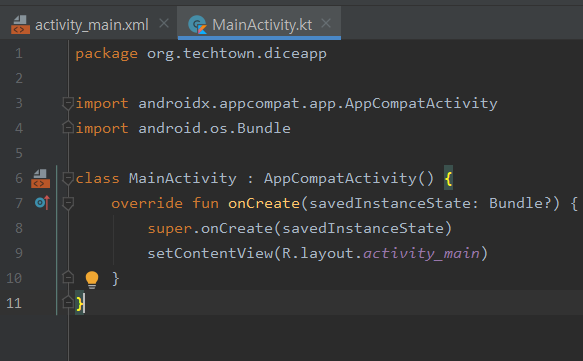
Task: Click the 'savedInstanceState' parameter on line 7
Action: tap(390, 203)
